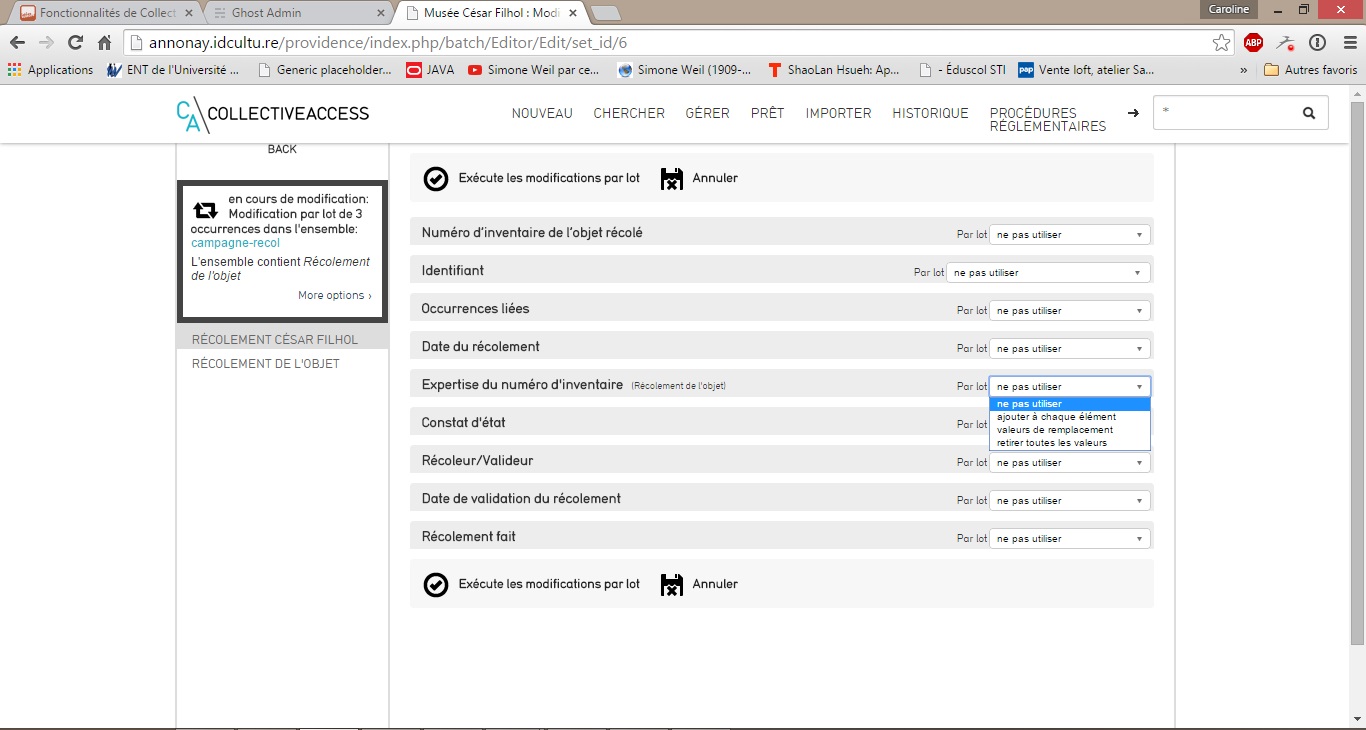Click the batch modification arrows icon
The height and width of the screenshot is (730, 1366).
[205, 210]
